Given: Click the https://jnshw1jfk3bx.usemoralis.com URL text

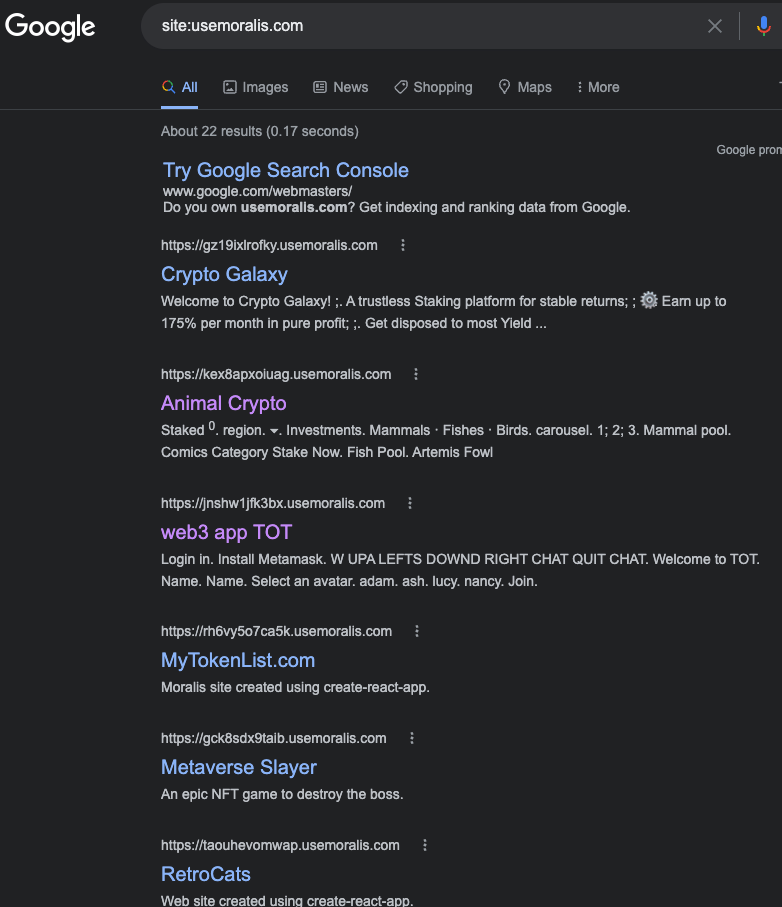Looking at the screenshot, I should (x=273, y=503).
